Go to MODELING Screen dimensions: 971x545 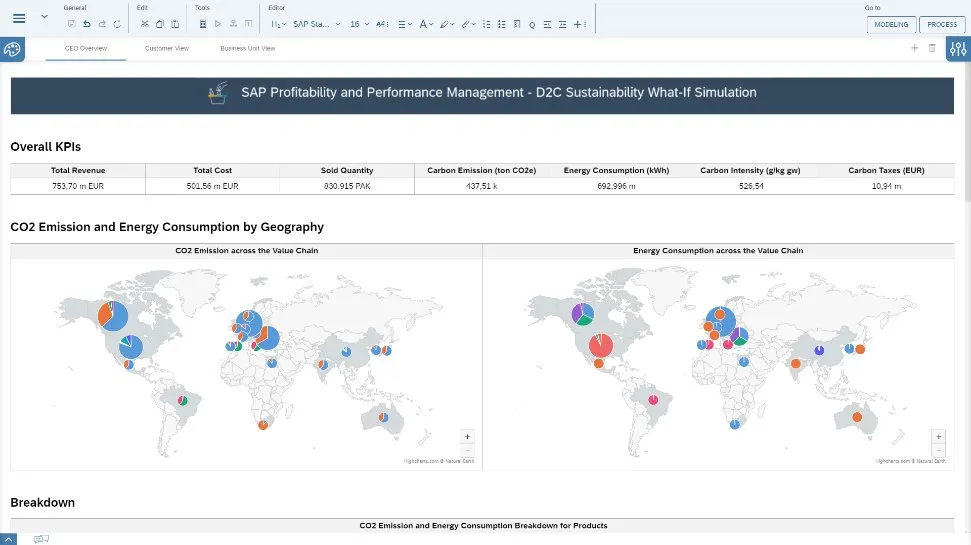point(890,24)
